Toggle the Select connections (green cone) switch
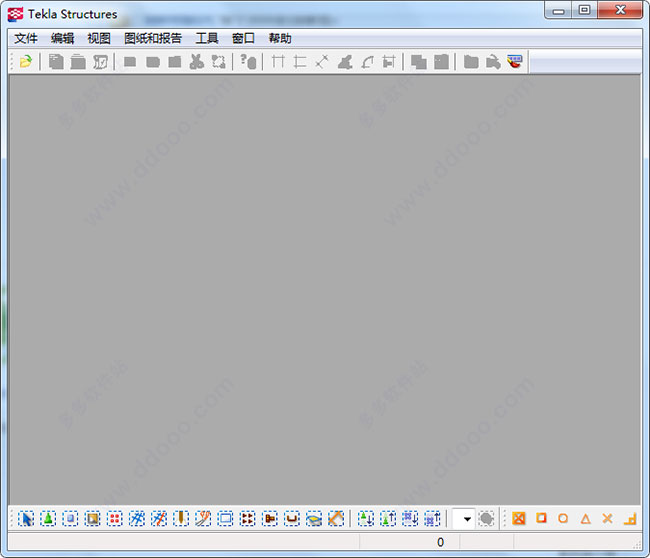Screen dimensions: 650x558 48,519
